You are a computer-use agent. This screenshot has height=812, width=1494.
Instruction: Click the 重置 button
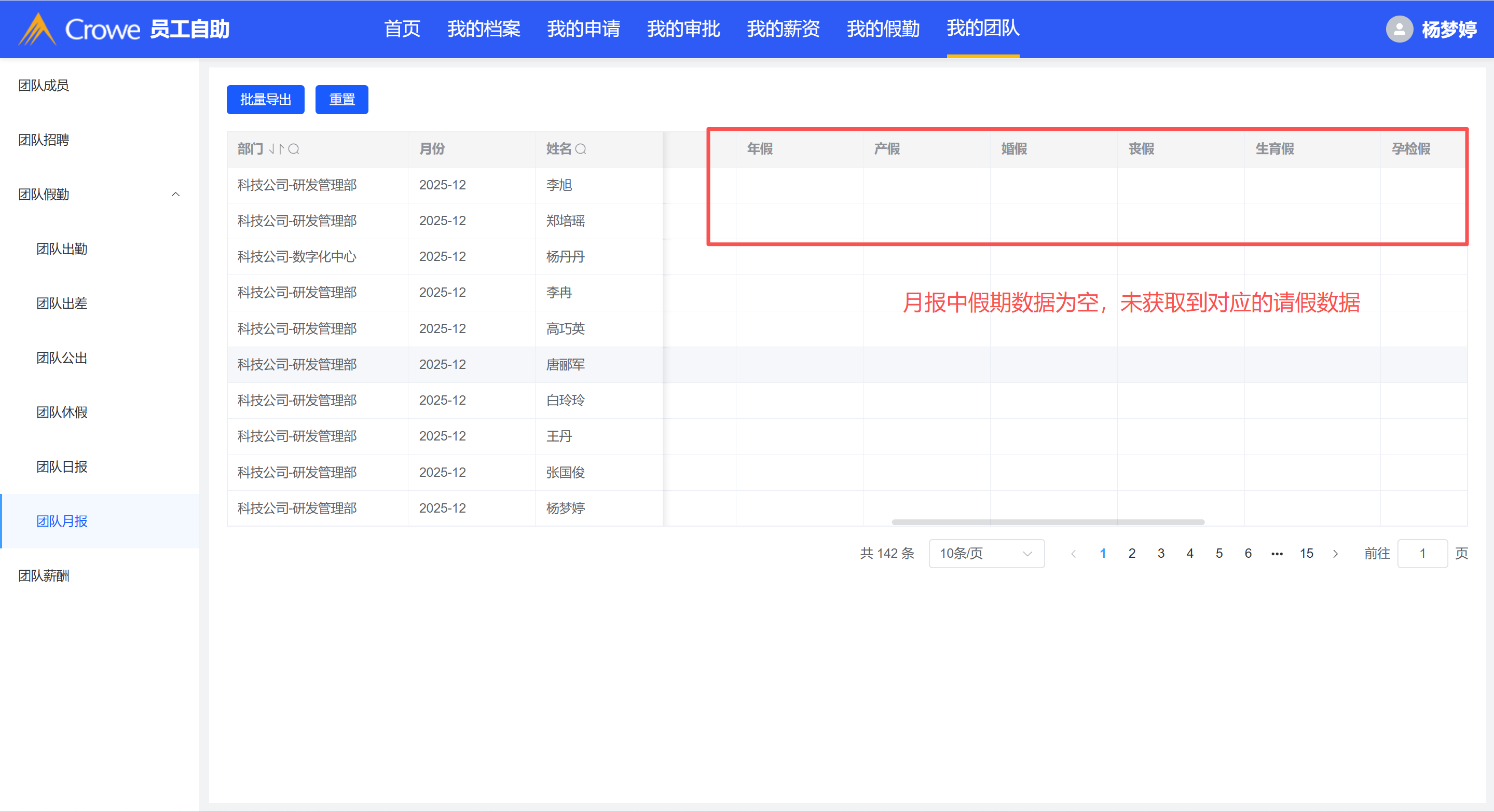point(341,100)
